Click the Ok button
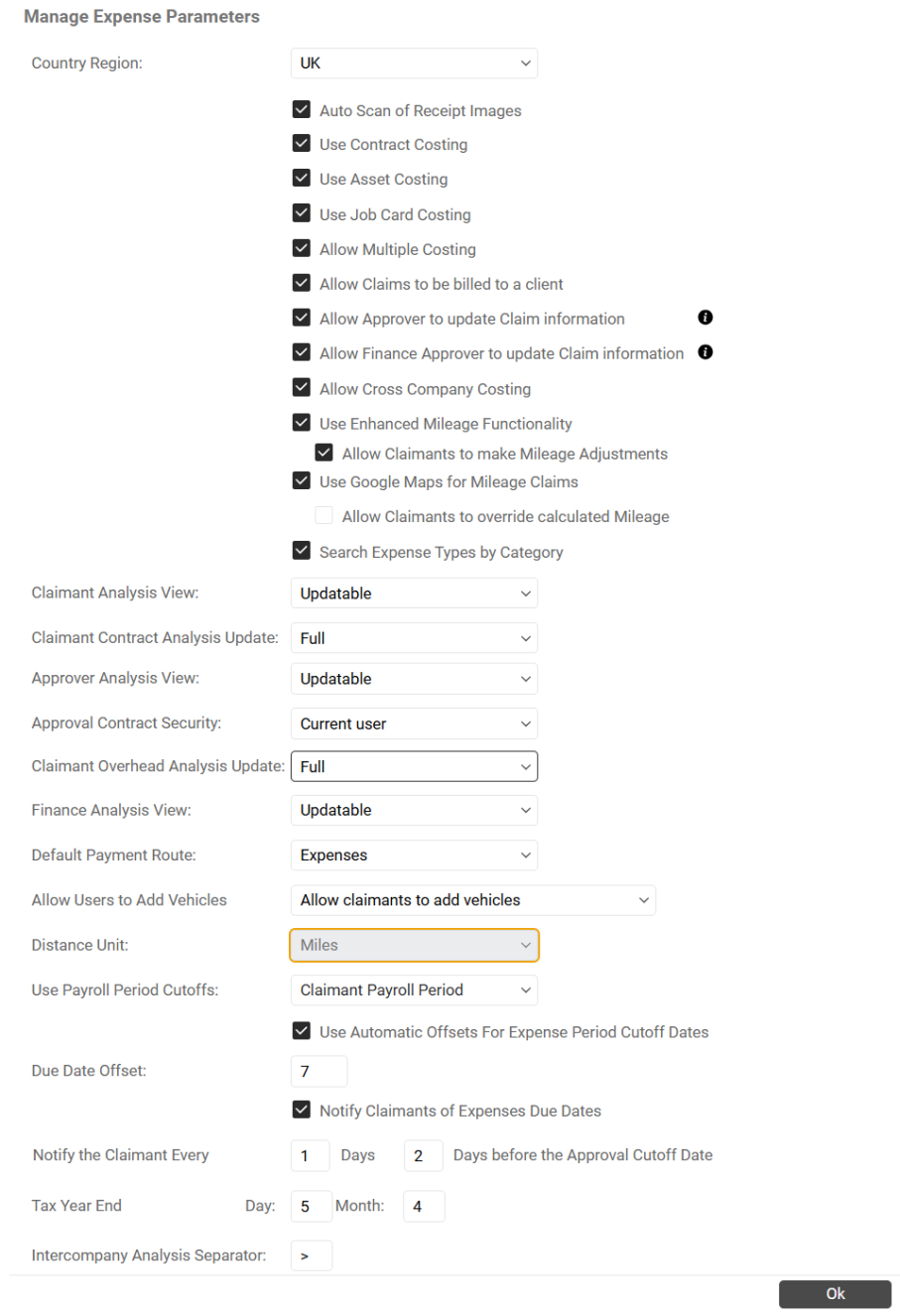900x1316 pixels. (836, 1294)
